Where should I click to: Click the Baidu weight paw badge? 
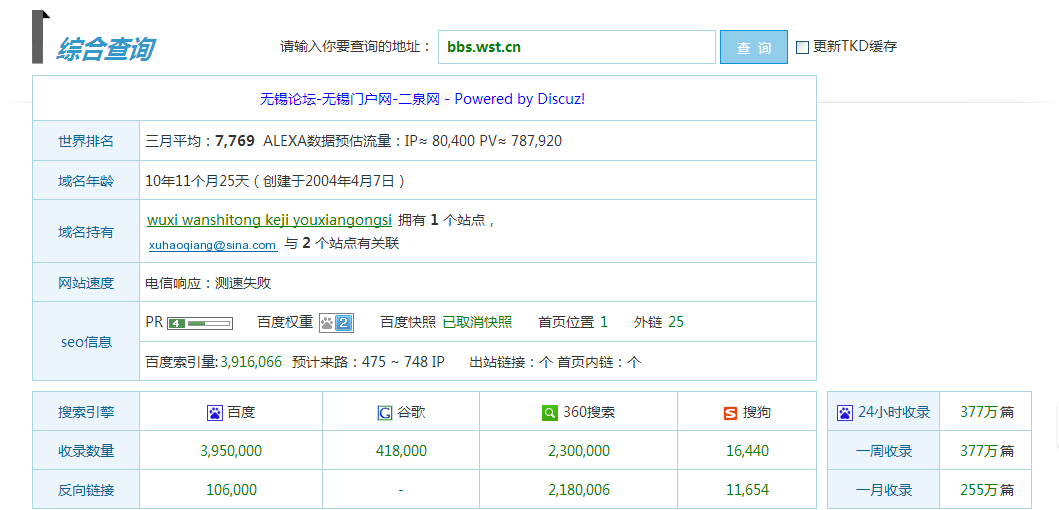(x=336, y=322)
